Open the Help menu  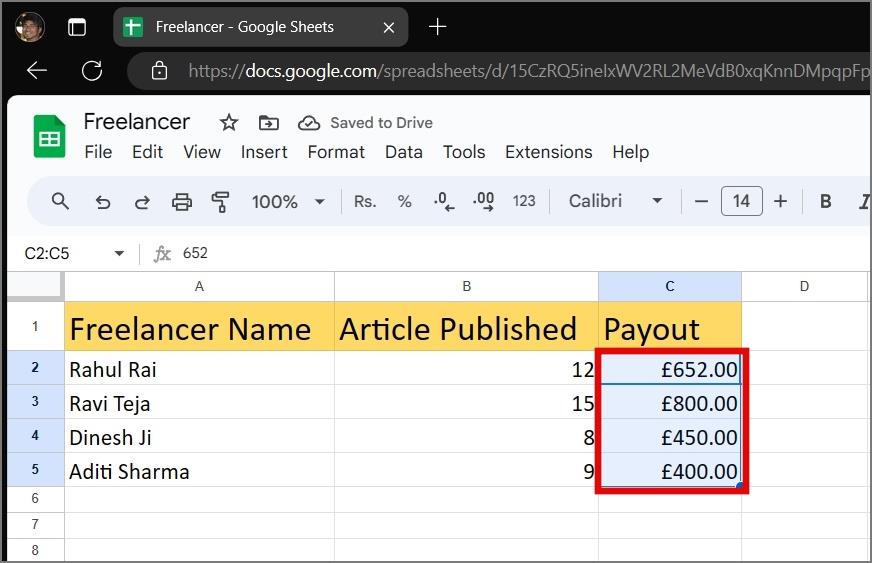631,152
